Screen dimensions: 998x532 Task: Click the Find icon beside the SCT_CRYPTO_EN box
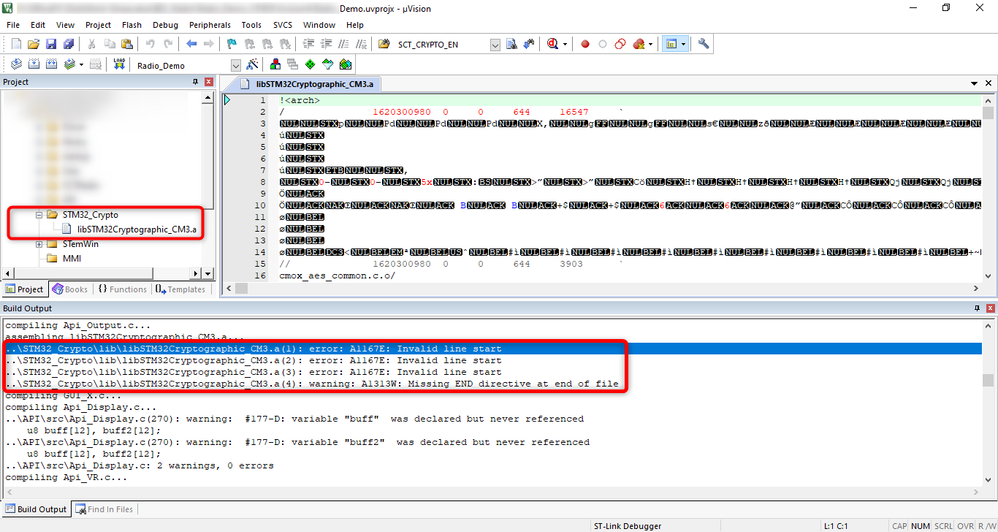[511, 45]
